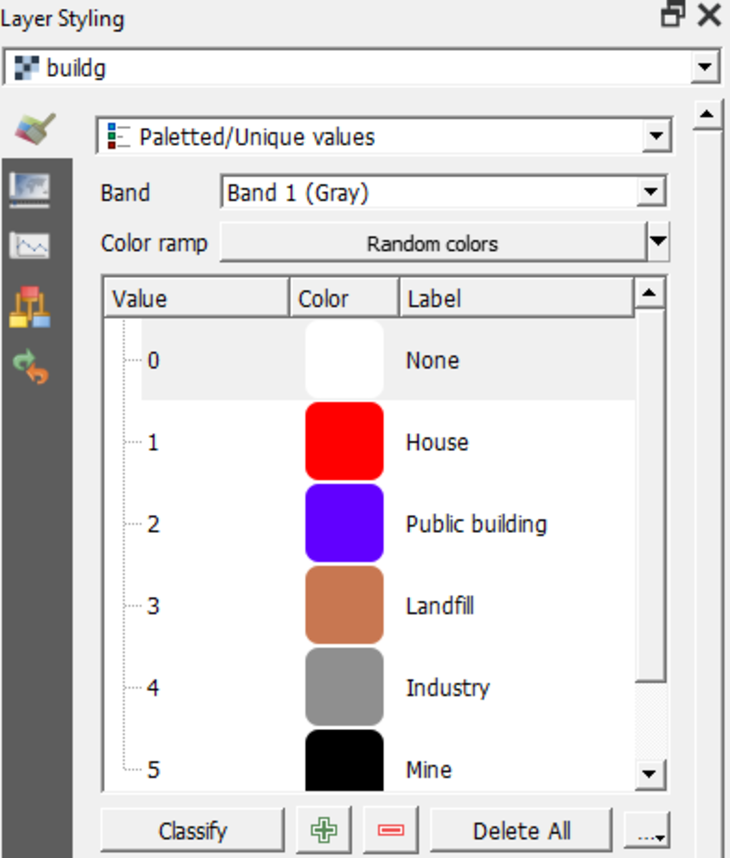
Task: Click the red minus remove-class icon
Action: tap(390, 830)
